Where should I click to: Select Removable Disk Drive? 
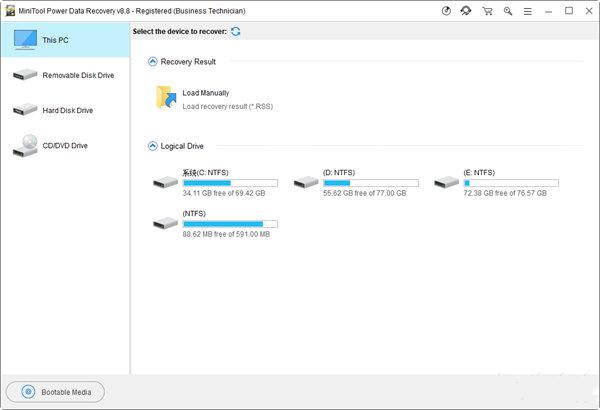point(65,75)
